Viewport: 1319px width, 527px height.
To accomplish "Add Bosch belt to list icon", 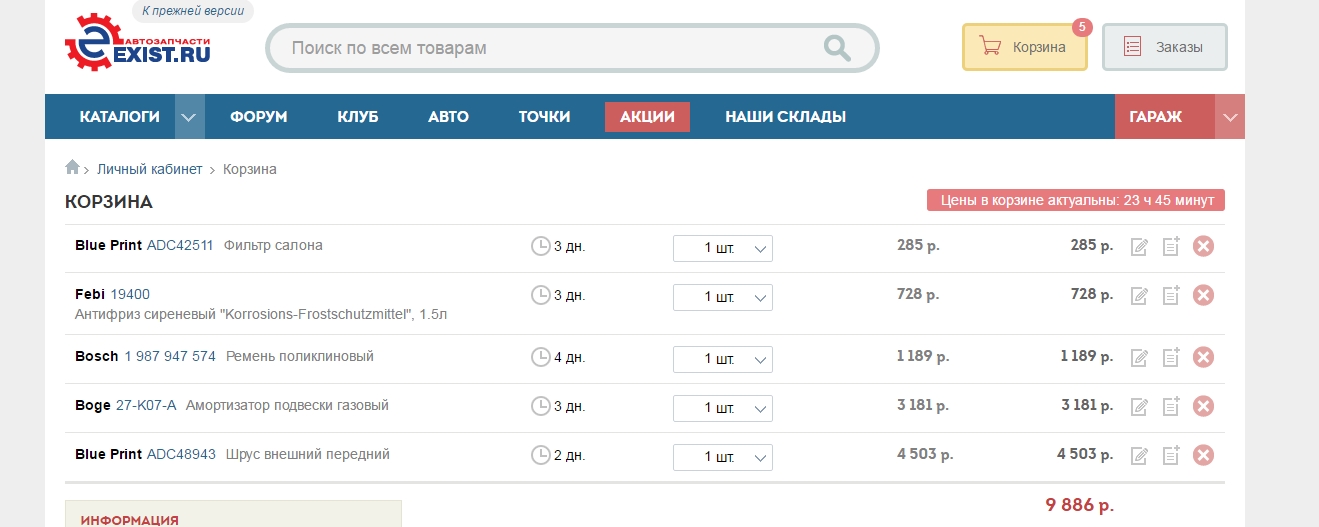I will [x=1171, y=357].
